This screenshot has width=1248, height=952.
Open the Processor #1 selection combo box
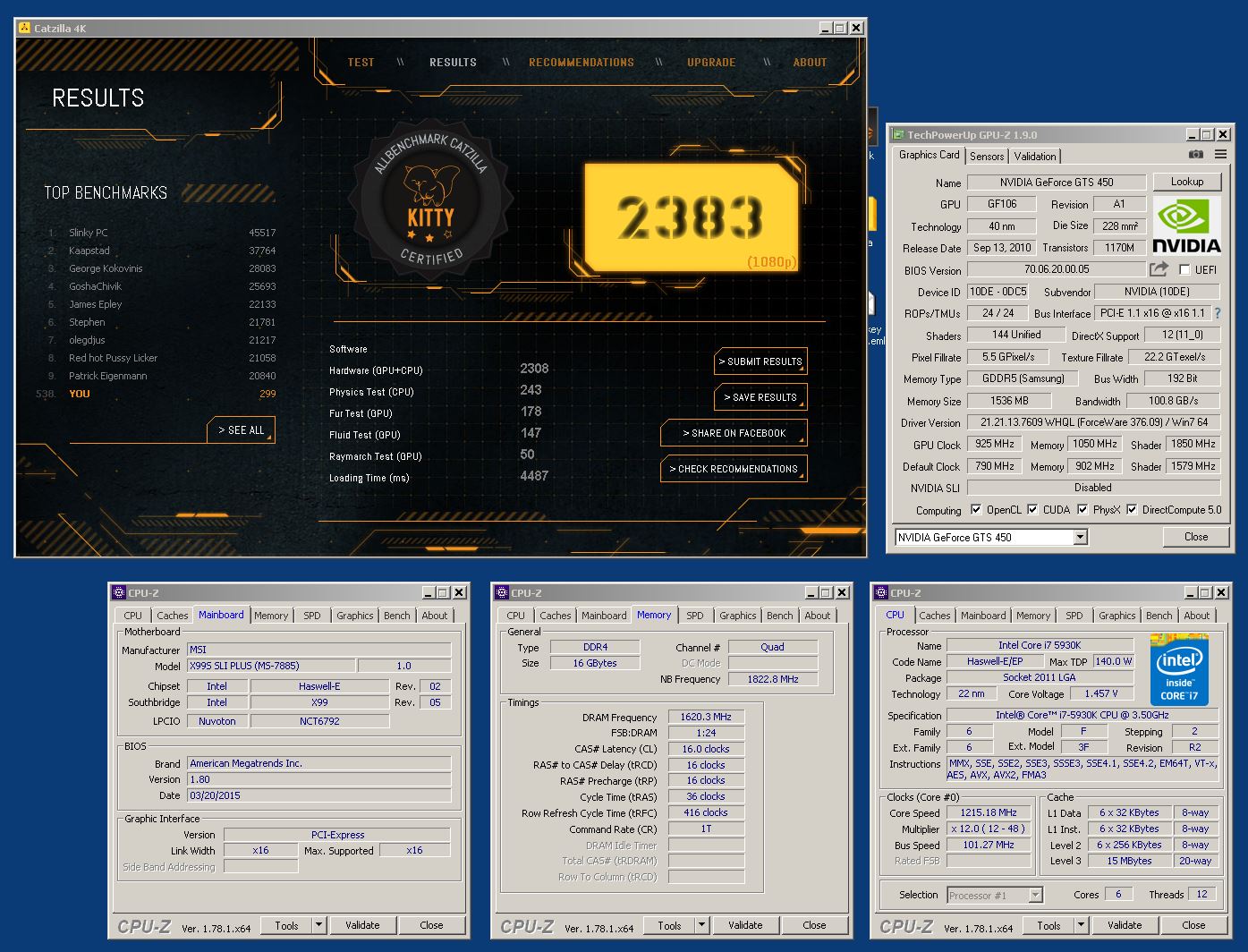(x=995, y=895)
